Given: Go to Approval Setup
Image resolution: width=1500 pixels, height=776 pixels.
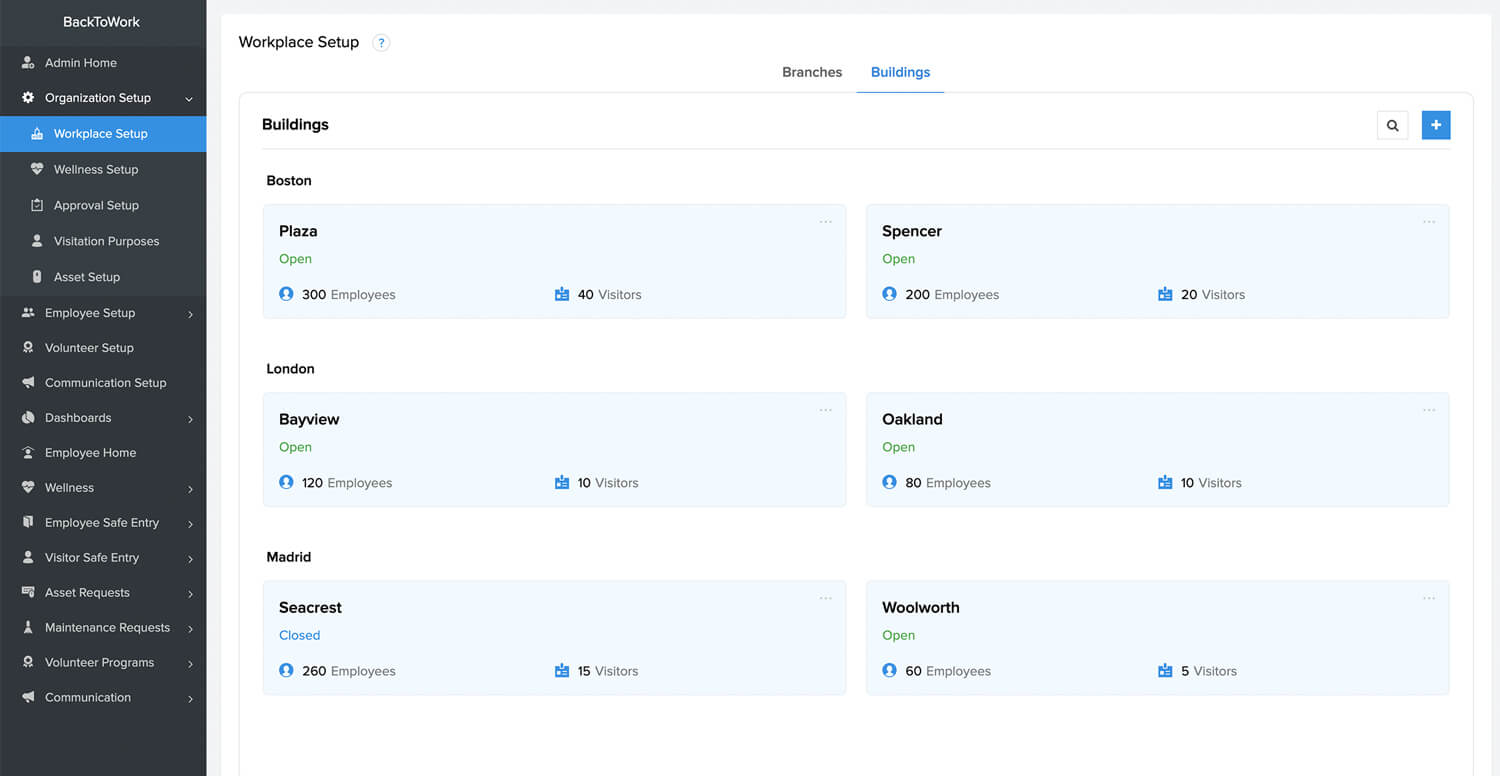Looking at the screenshot, I should 96,205.
